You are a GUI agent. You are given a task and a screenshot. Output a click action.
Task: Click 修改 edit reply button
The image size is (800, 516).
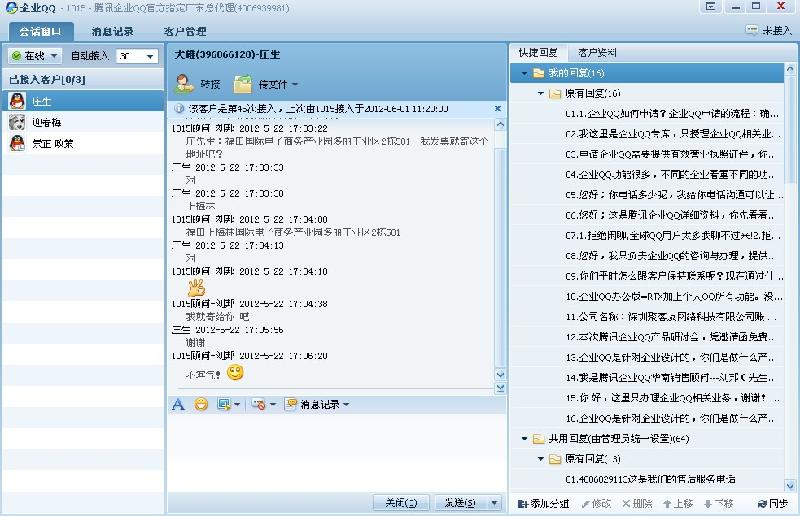[596, 504]
